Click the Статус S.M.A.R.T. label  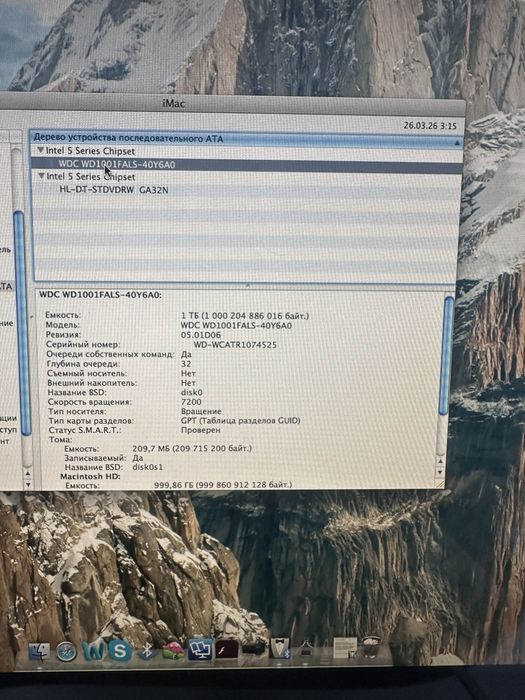(85, 430)
